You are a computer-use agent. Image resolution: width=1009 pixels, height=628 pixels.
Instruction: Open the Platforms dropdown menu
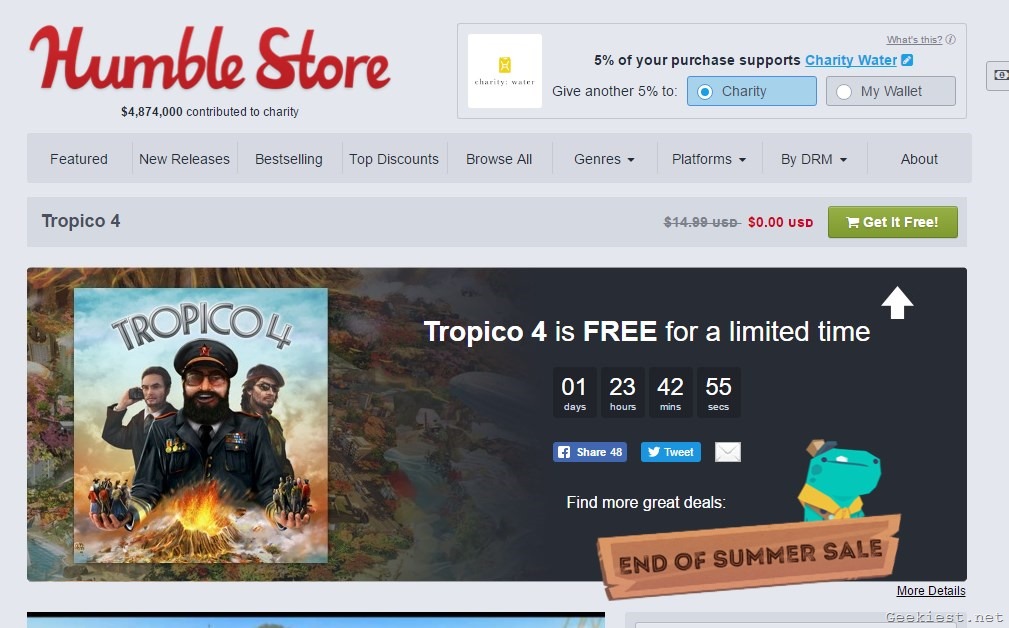(x=708, y=159)
